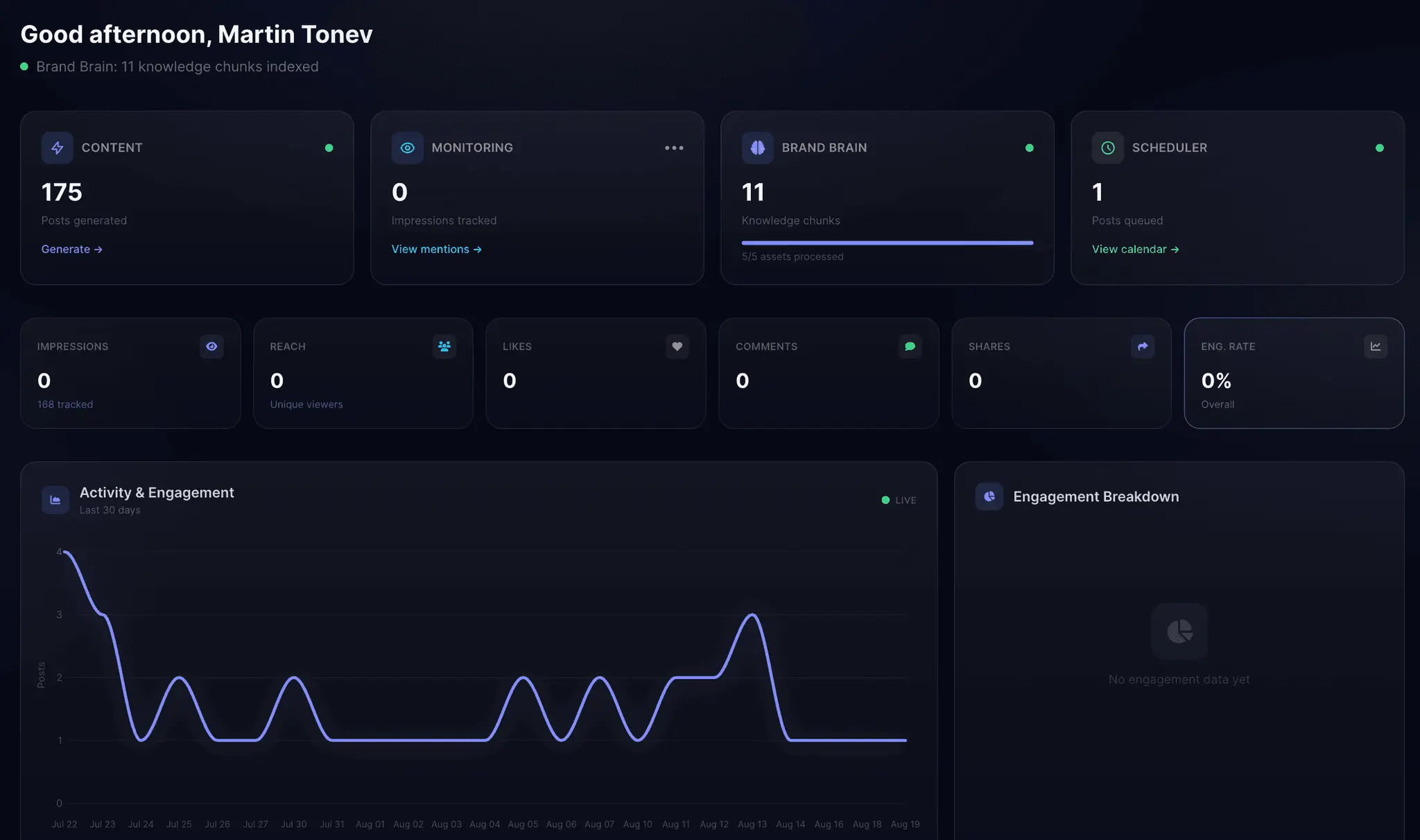Select the Eng. Rate metric tile

[x=1294, y=373]
